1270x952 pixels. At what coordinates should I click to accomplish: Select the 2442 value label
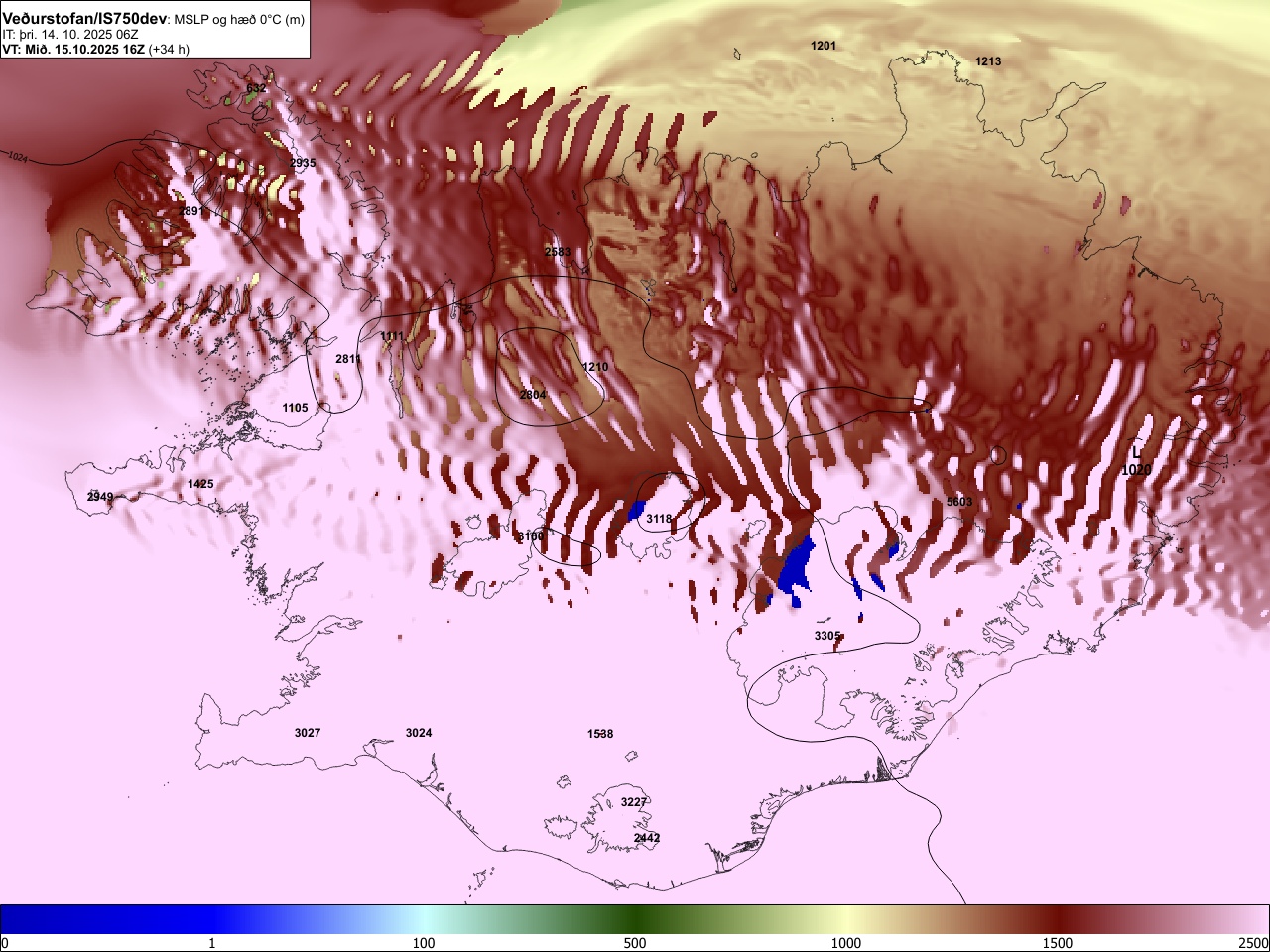(x=647, y=838)
